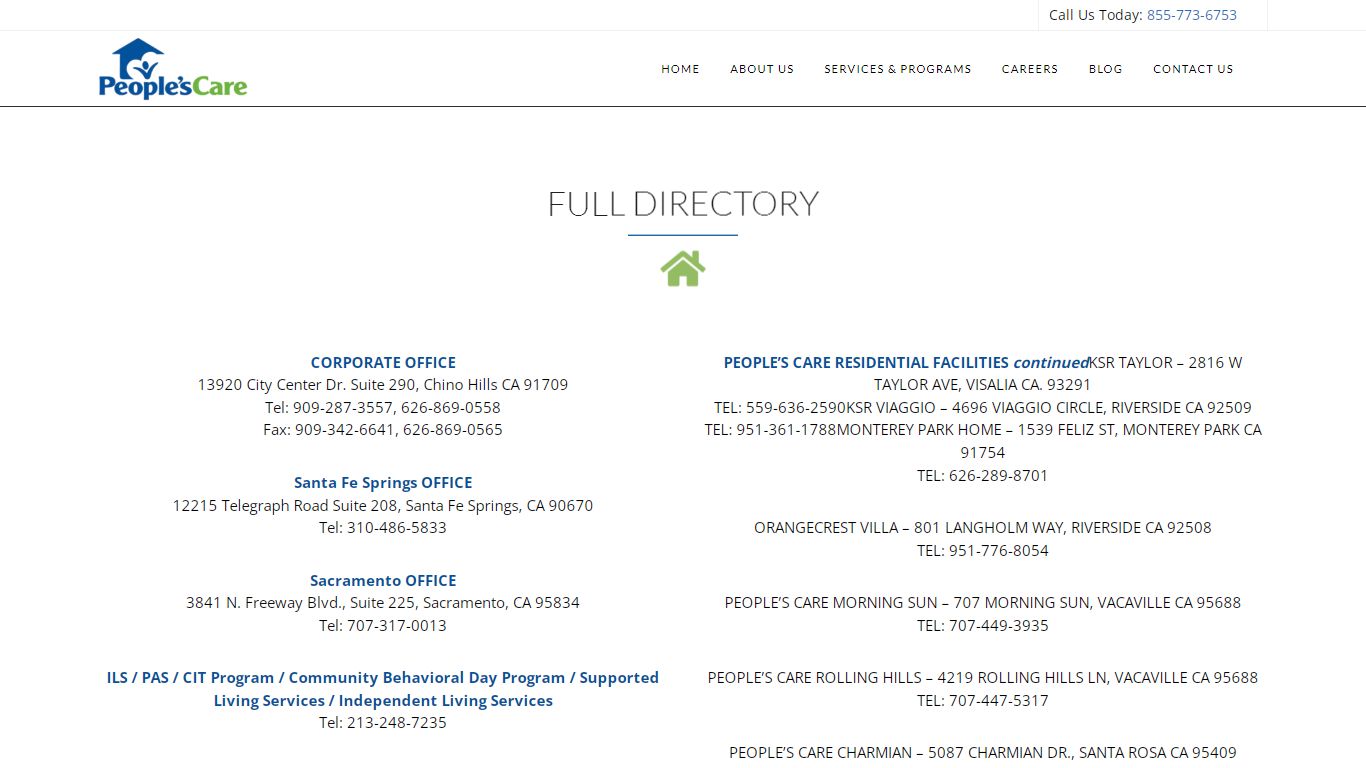This screenshot has width=1366, height=768.
Task: Click the first Tel 707-317-0013 line
Action: 383,625
